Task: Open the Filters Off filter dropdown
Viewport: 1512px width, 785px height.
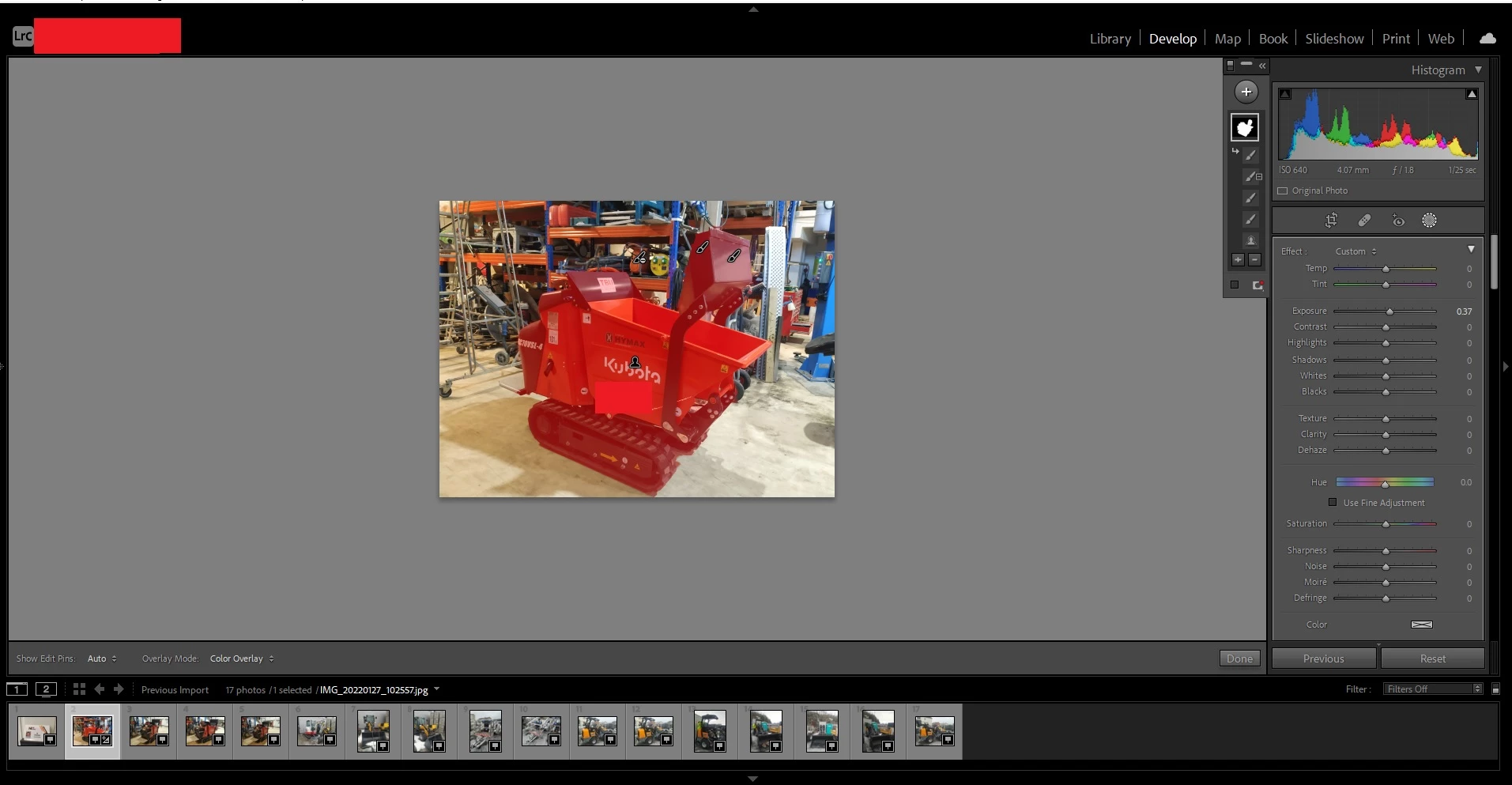Action: [x=1434, y=689]
